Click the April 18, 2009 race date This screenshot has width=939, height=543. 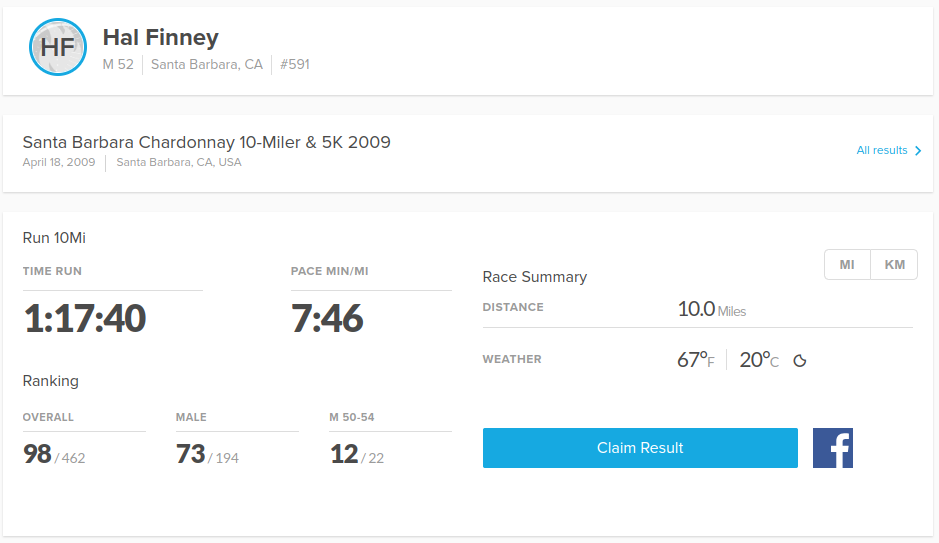[59, 162]
